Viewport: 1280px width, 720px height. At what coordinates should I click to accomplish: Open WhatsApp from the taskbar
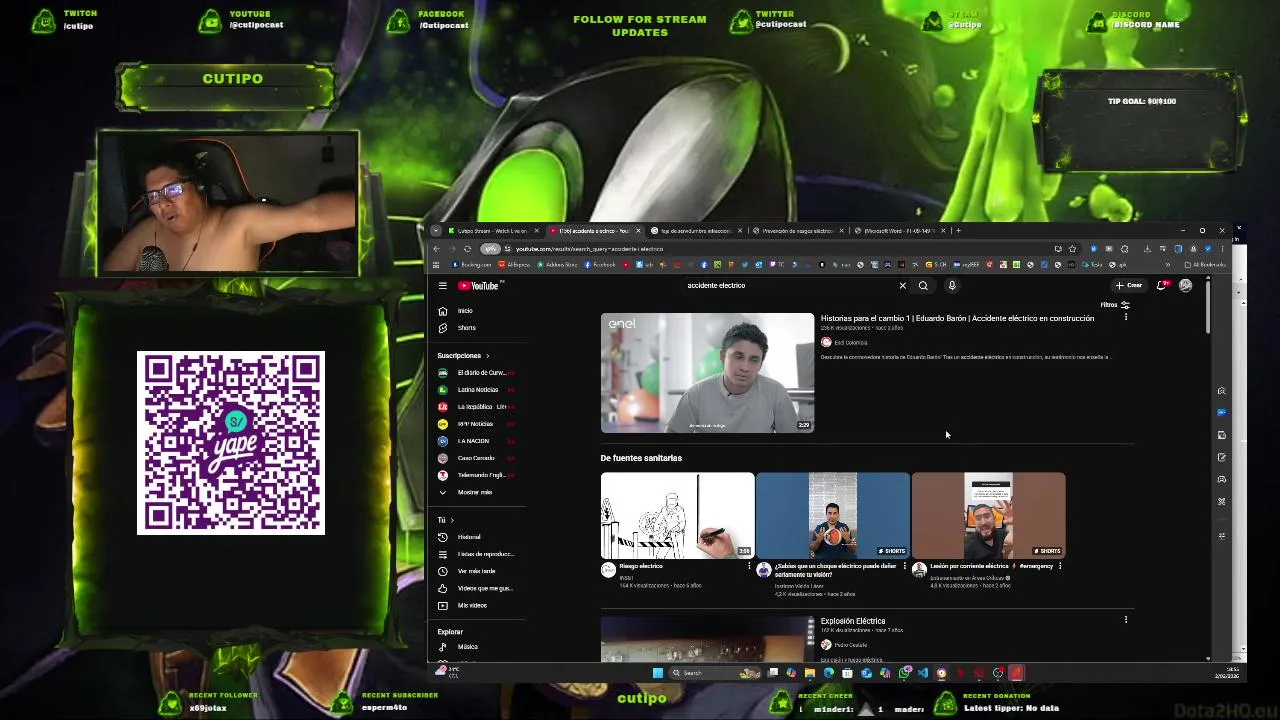coord(904,673)
